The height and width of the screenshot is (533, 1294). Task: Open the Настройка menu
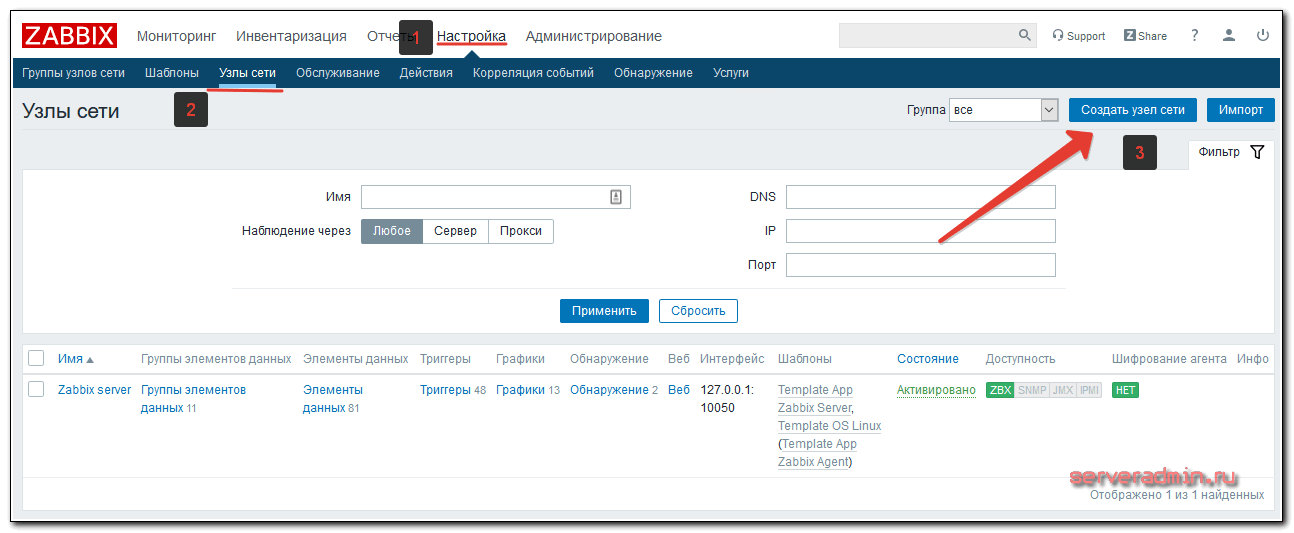[x=472, y=36]
